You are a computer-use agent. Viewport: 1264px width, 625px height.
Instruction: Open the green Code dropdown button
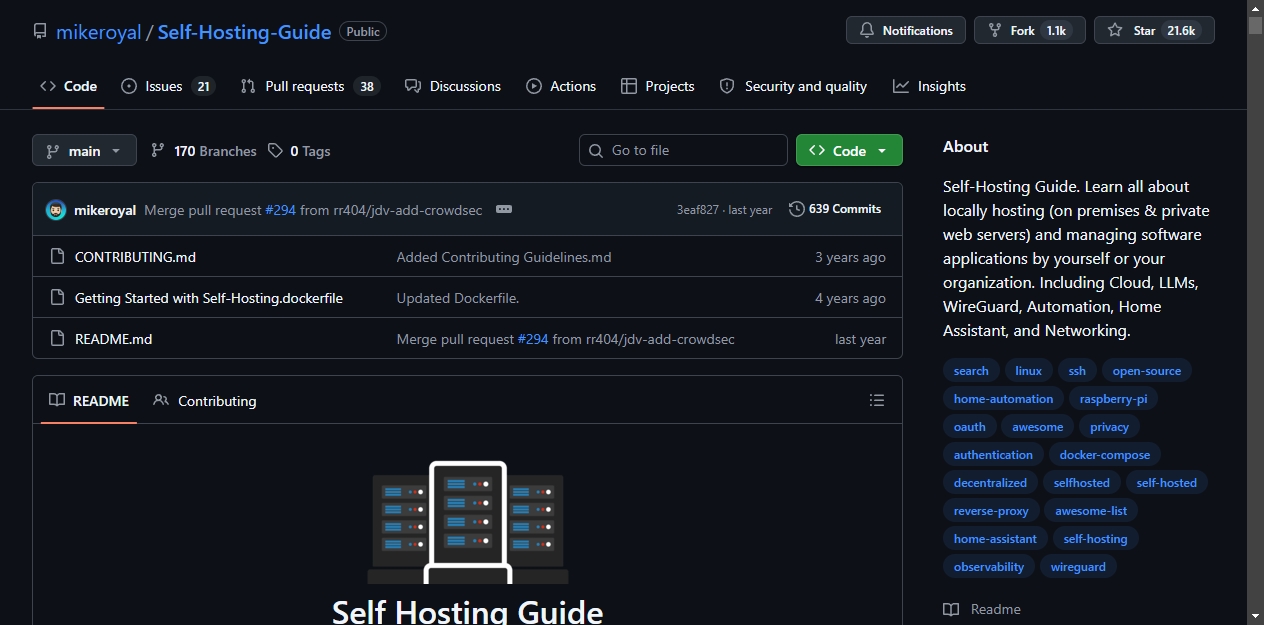point(849,150)
